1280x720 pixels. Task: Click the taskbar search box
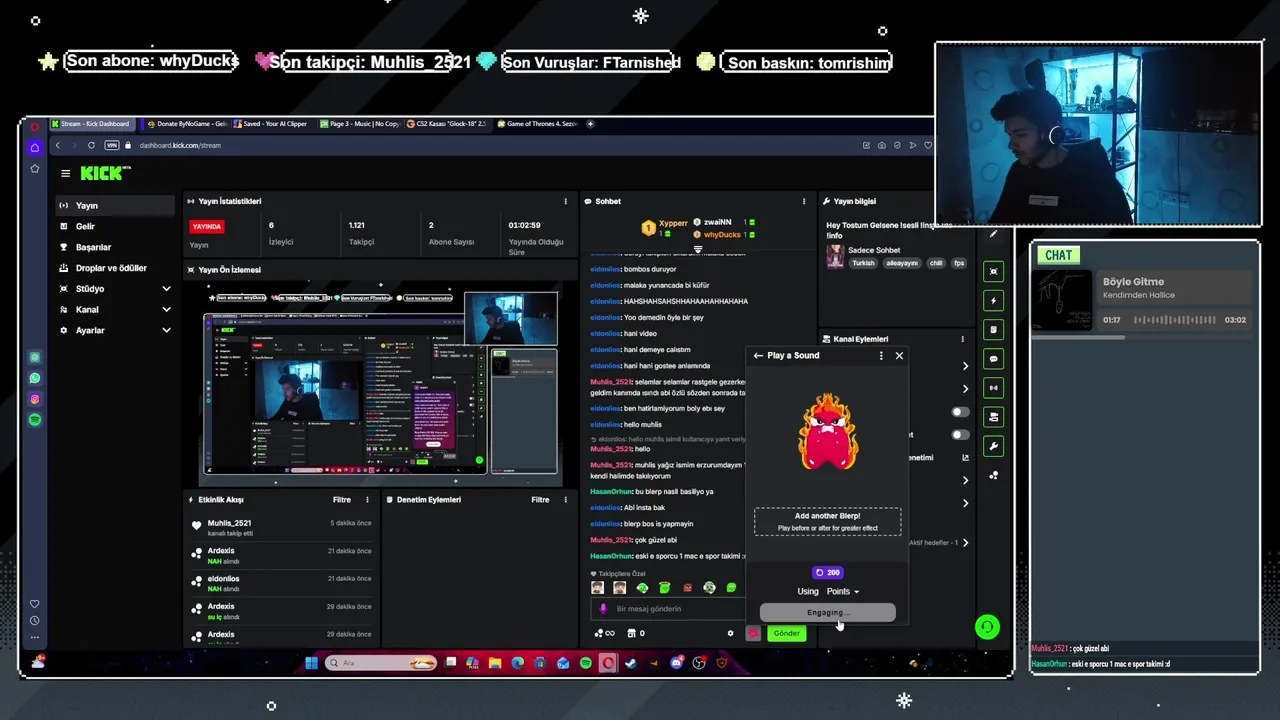381,663
